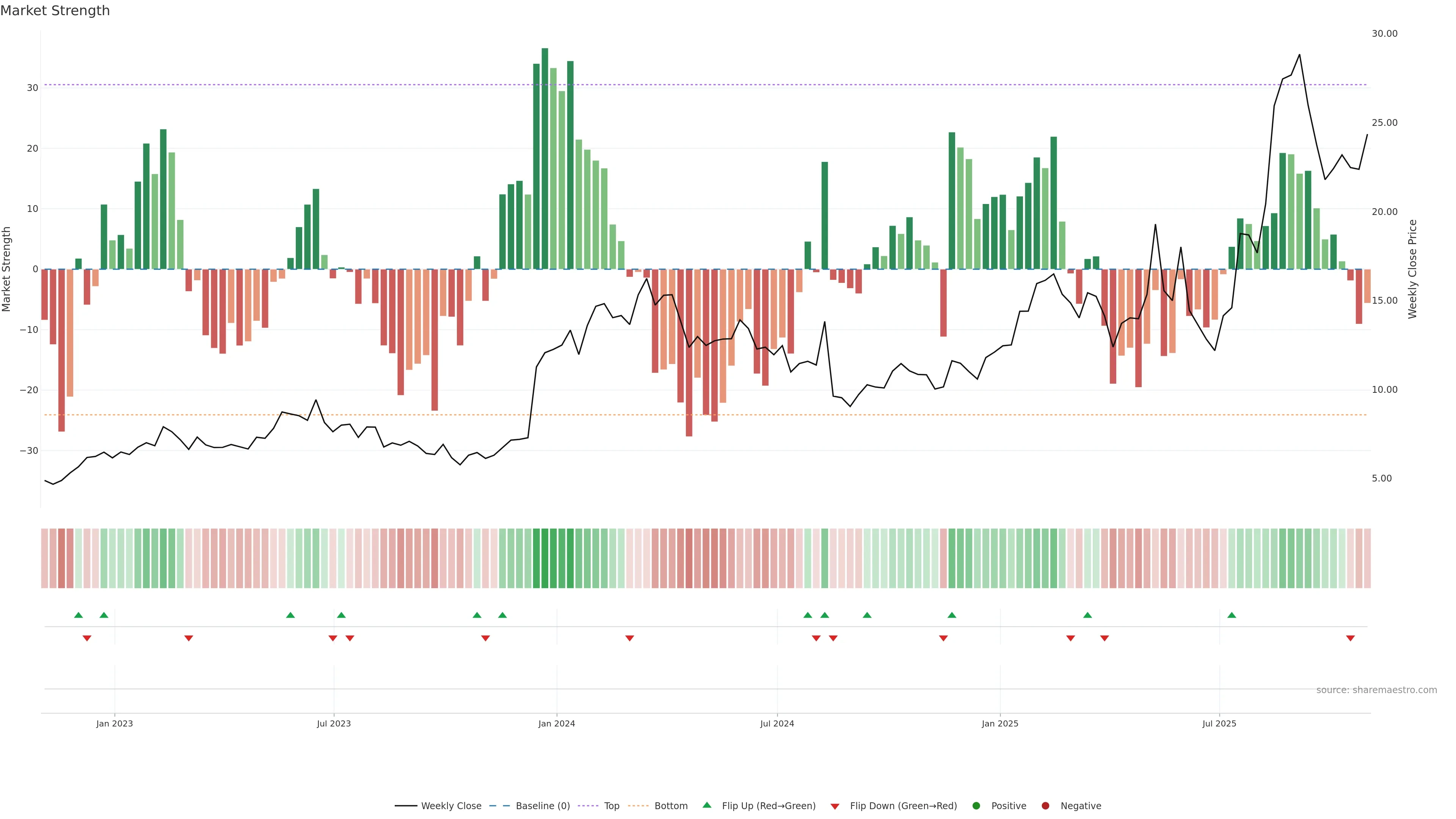Screen dimensions: 1456x819
Task: Click the Weekly Close Price axis title
Action: pyautogui.click(x=1412, y=269)
